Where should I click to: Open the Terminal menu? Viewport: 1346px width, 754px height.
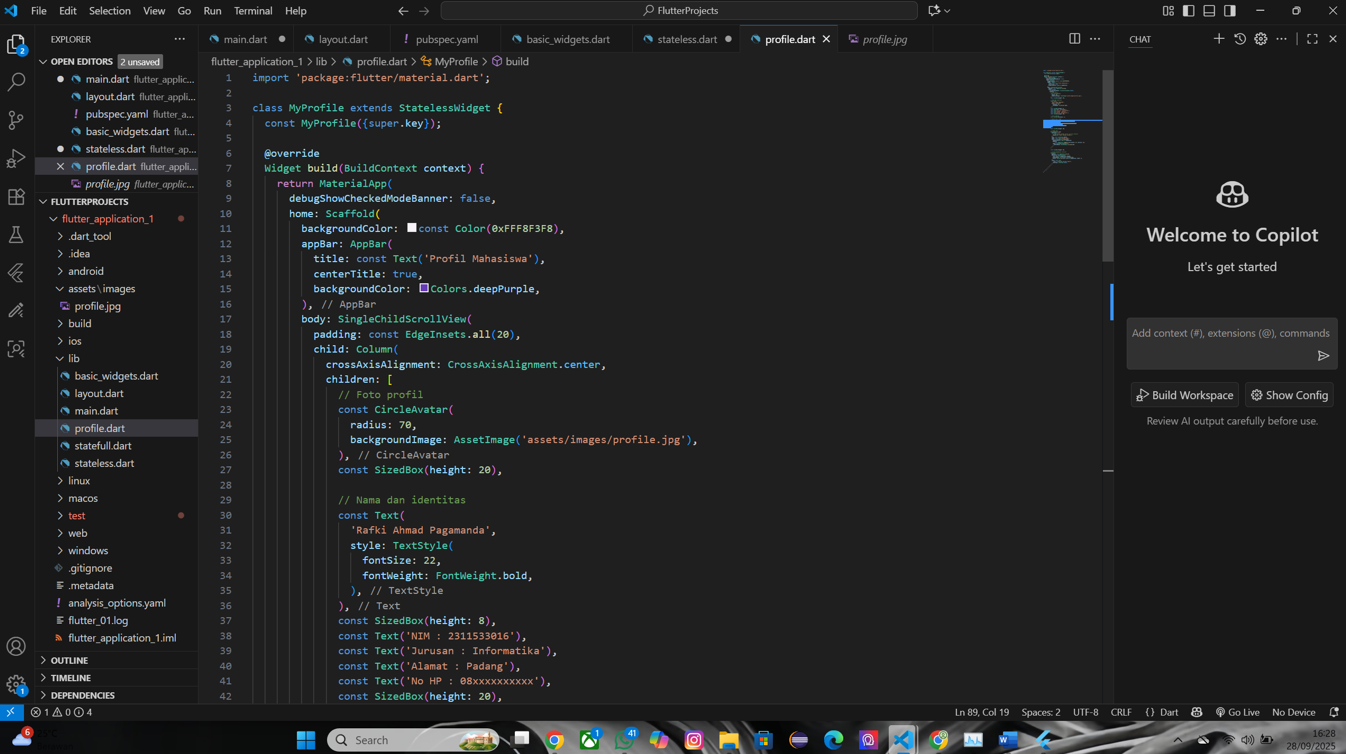[x=252, y=11]
